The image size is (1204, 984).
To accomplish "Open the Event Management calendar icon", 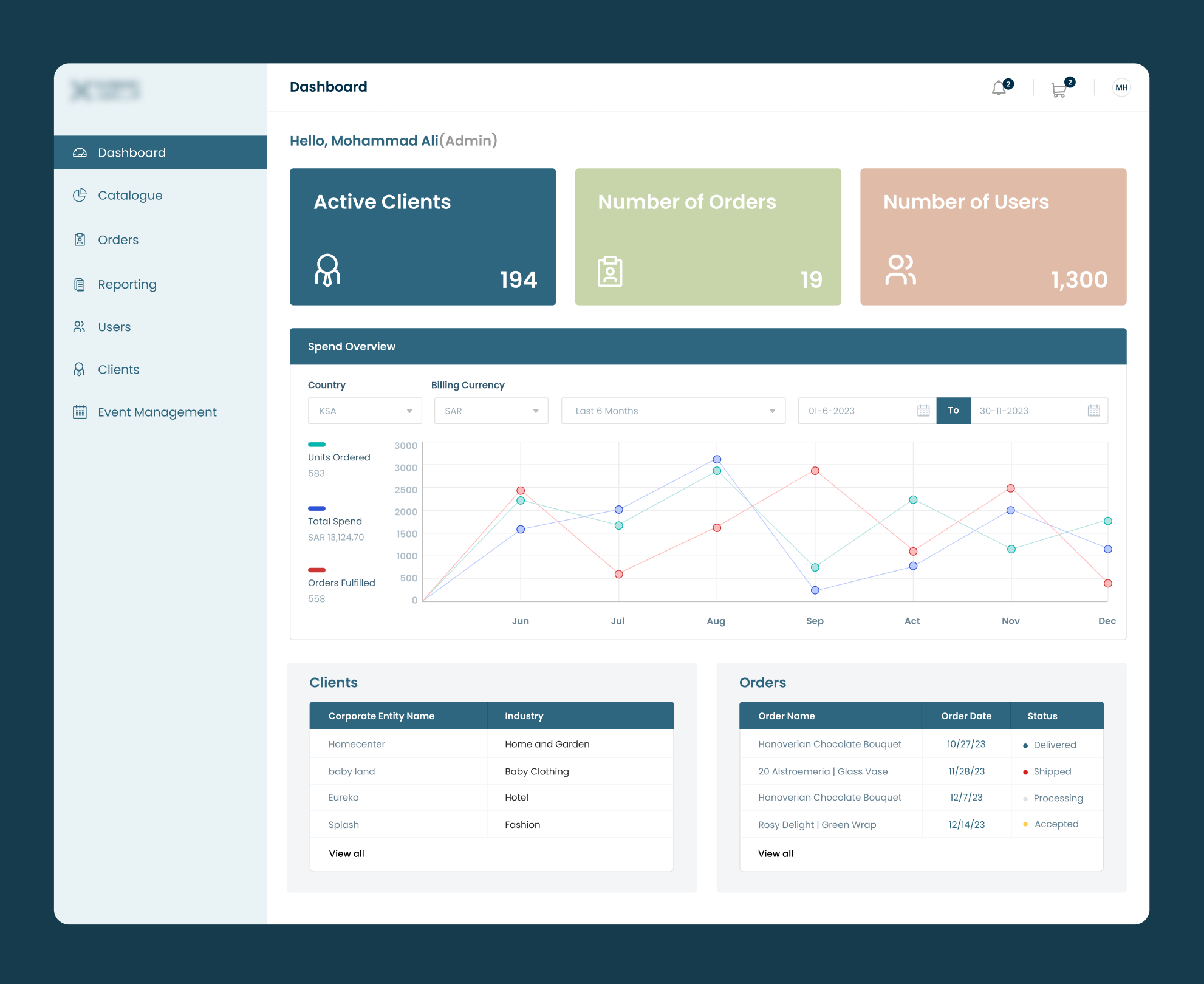I will pos(79,412).
